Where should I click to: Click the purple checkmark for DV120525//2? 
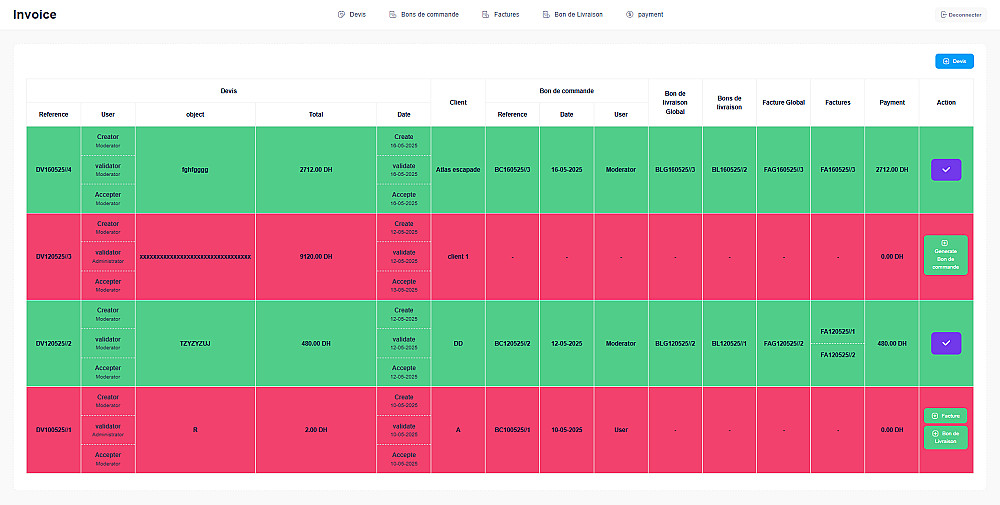coord(945,343)
